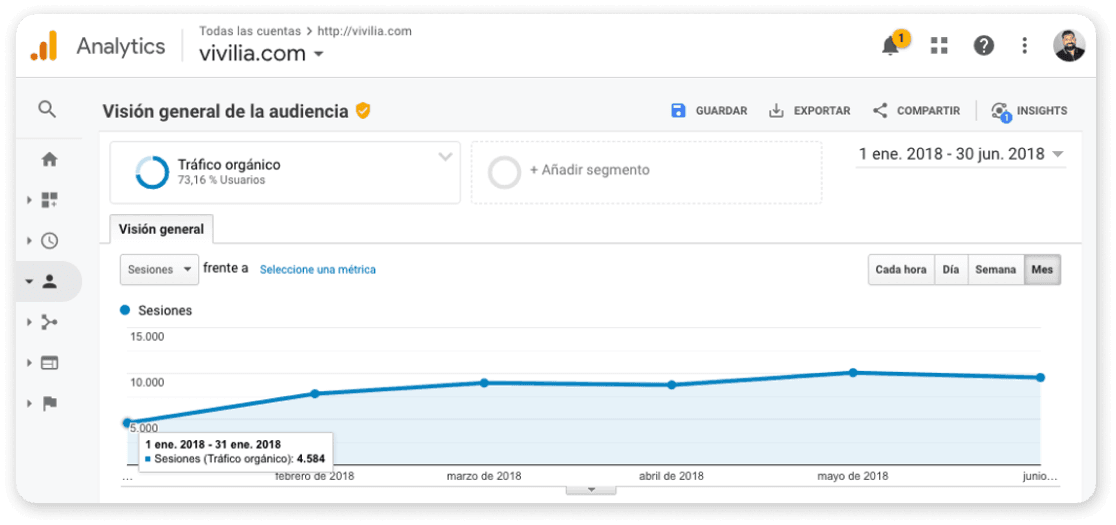
Task: Open the Google apps grid icon
Action: pyautogui.click(x=939, y=46)
